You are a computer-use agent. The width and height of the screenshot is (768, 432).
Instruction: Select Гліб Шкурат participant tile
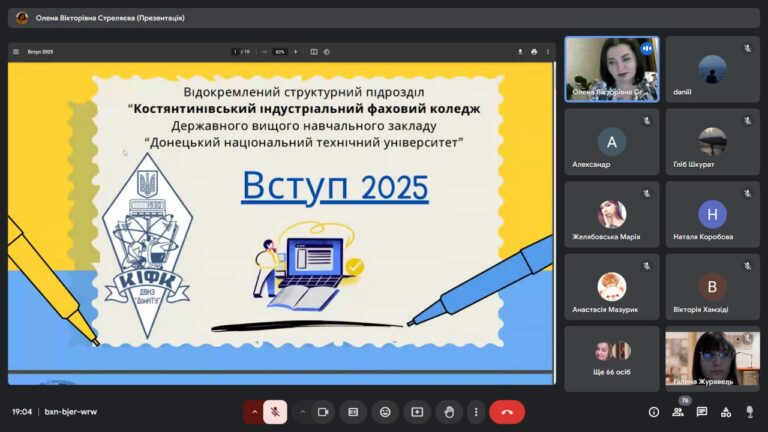click(713, 142)
